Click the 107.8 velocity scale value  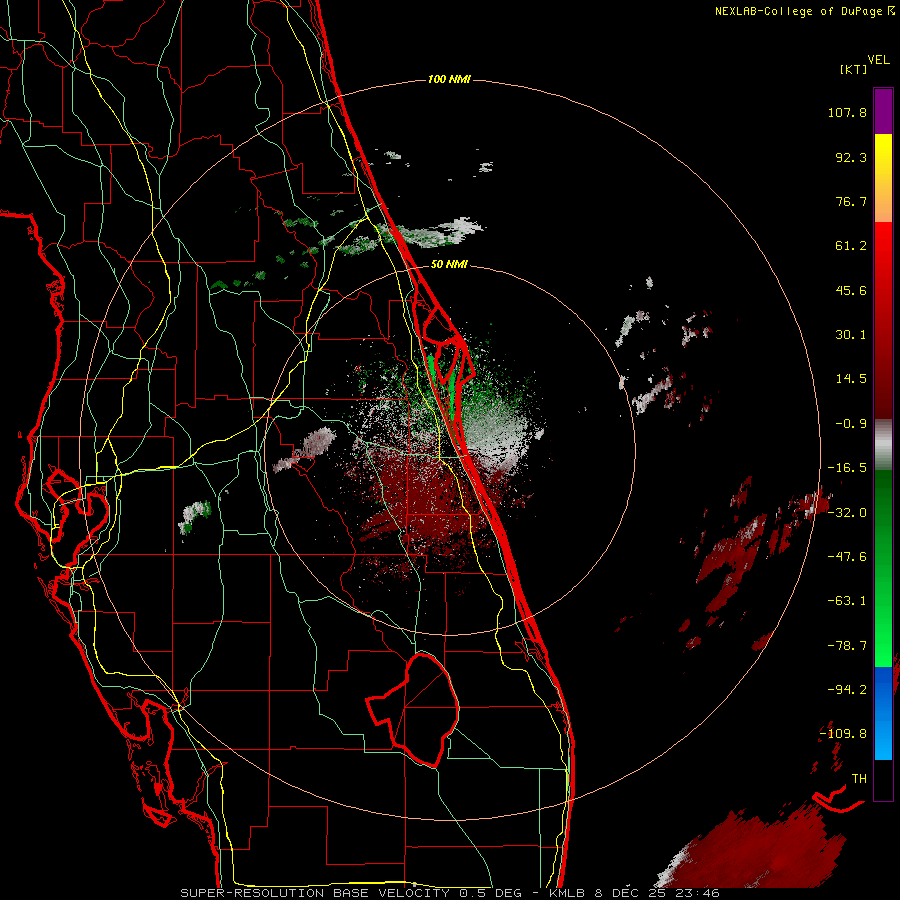coord(847,112)
